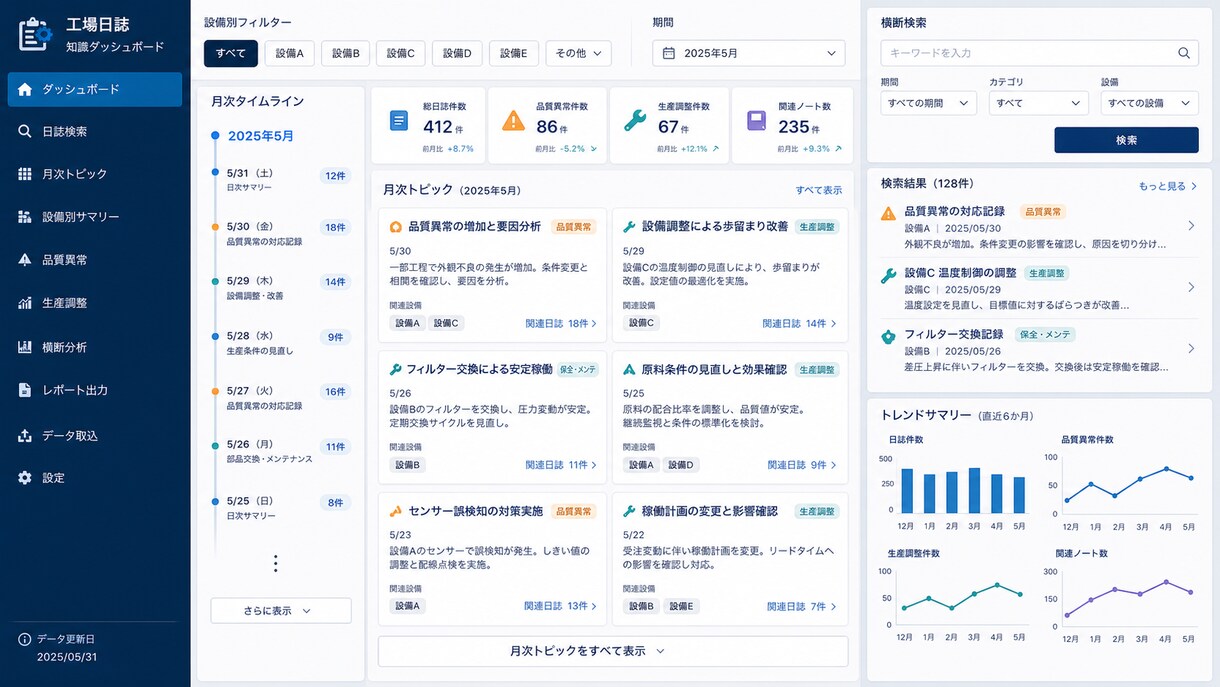Viewport: 1220px width, 687px height.
Task: Click the 18件 badge for 5/30
Action: pyautogui.click(x=335, y=227)
